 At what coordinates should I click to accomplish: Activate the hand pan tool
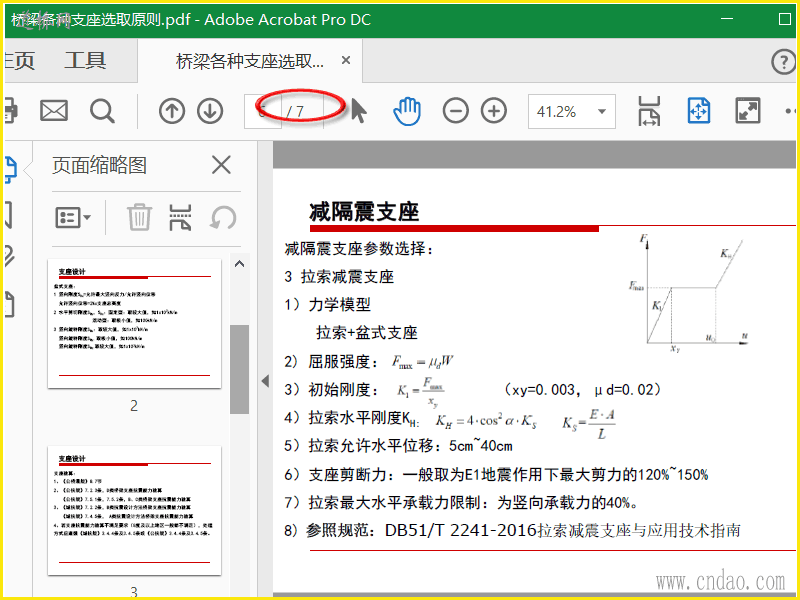pos(407,111)
